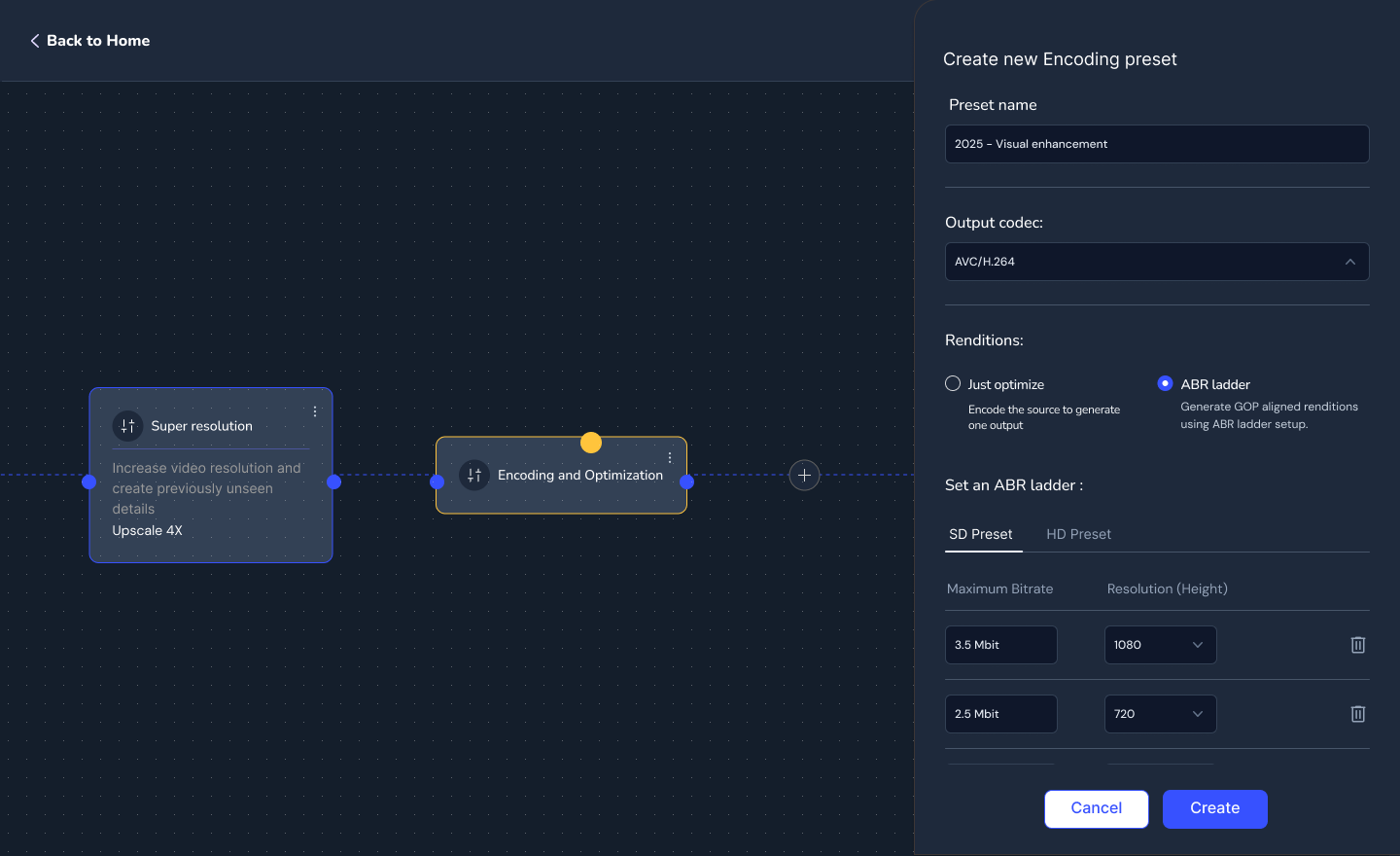1400x856 pixels.
Task: Open Super resolution node options menu
Action: [315, 411]
